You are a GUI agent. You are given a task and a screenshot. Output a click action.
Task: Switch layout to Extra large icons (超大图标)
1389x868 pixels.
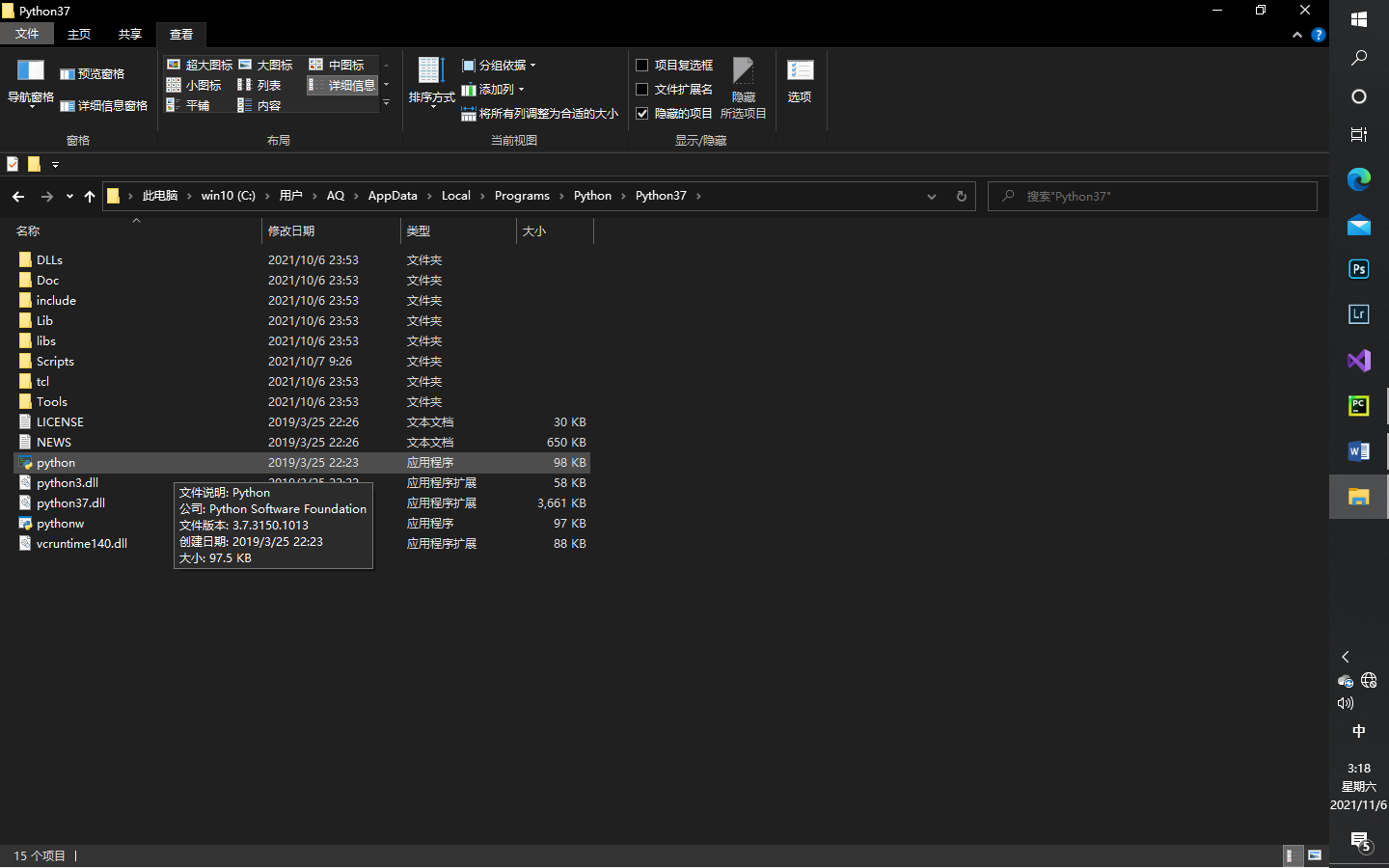coord(200,65)
